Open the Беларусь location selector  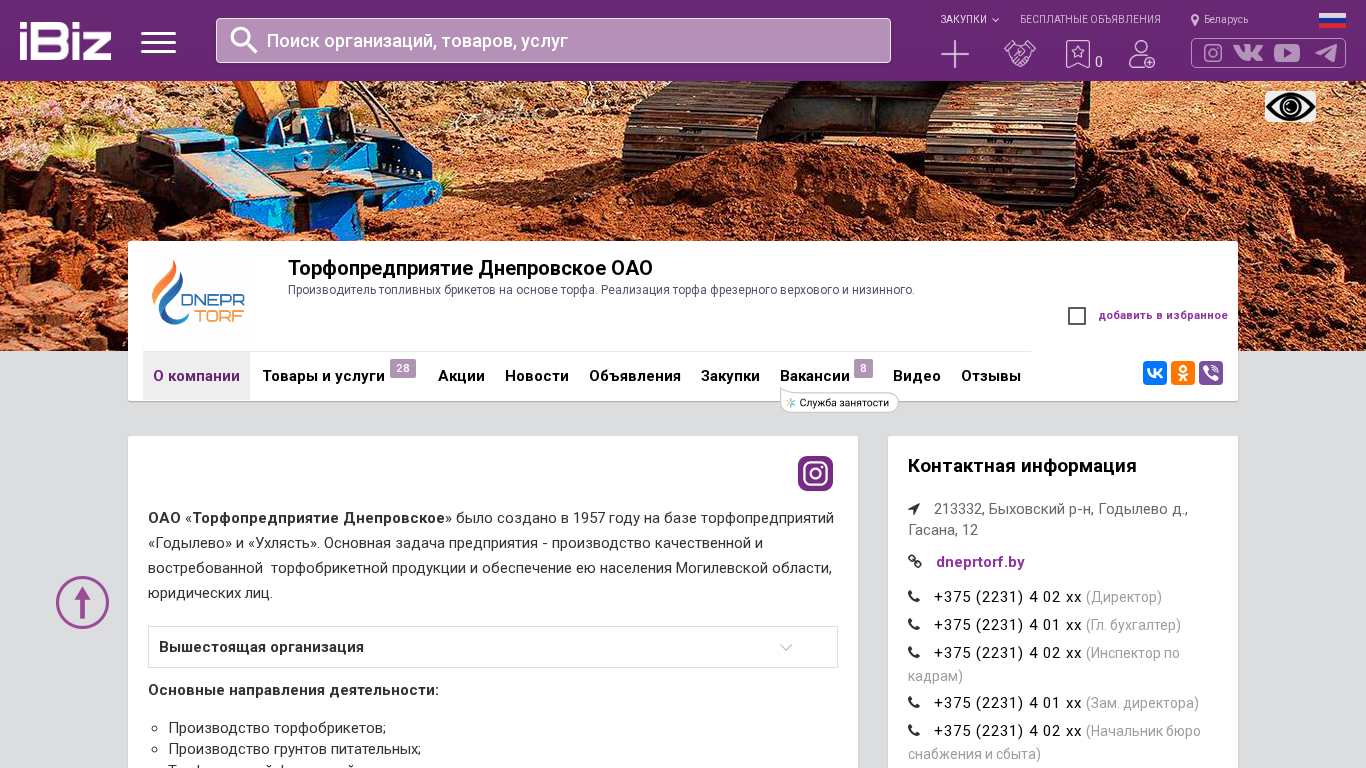(1219, 19)
